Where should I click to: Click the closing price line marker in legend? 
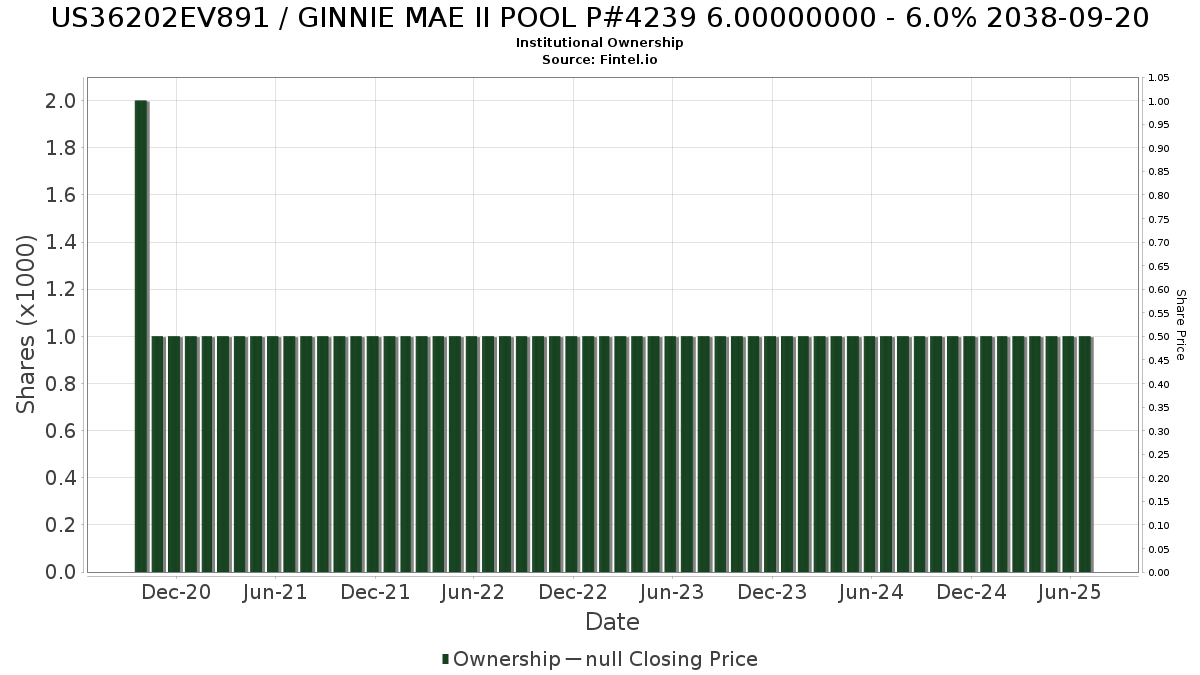pyautogui.click(x=573, y=659)
